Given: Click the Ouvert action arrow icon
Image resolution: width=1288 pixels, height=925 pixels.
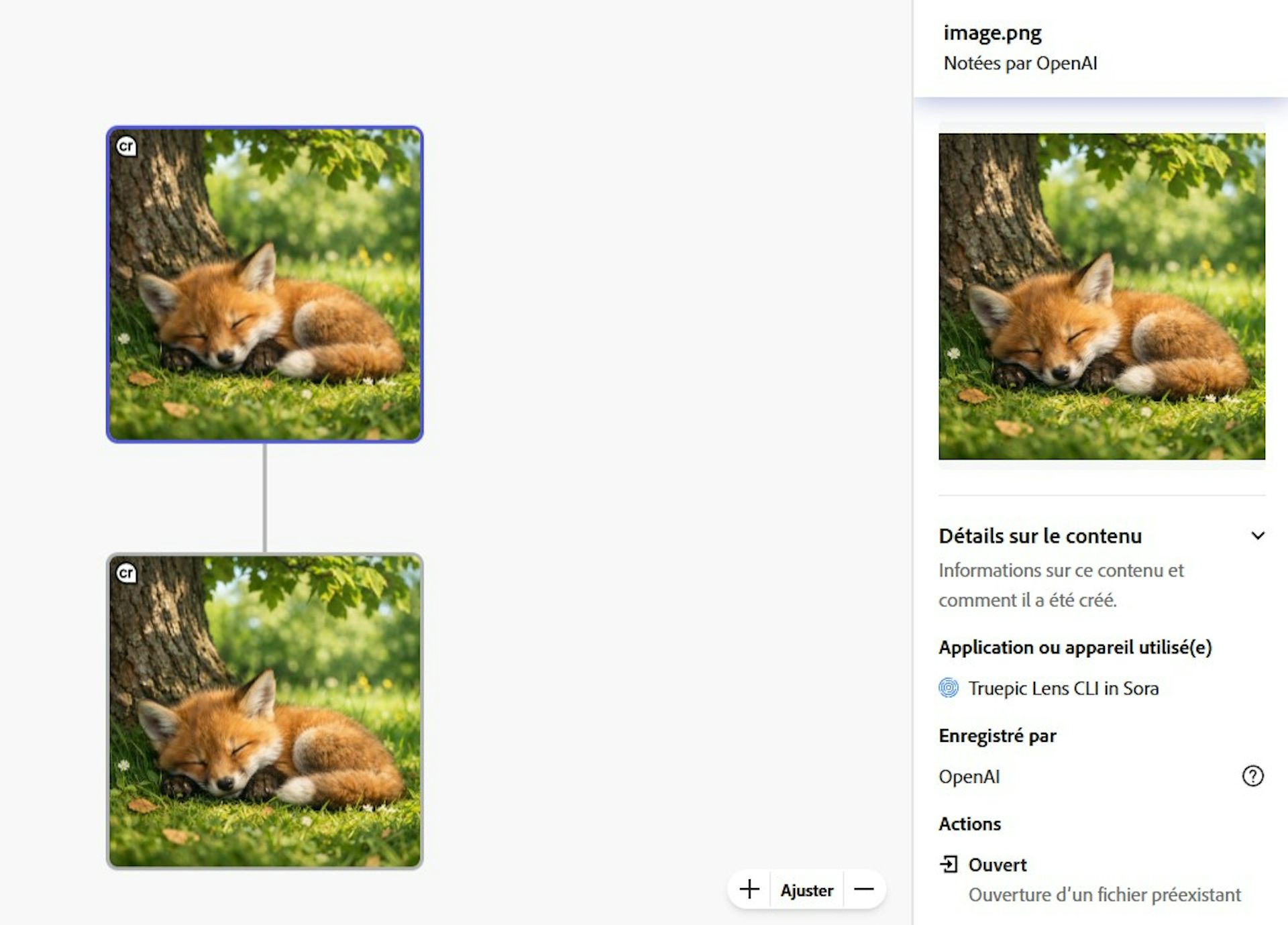Looking at the screenshot, I should [x=949, y=865].
